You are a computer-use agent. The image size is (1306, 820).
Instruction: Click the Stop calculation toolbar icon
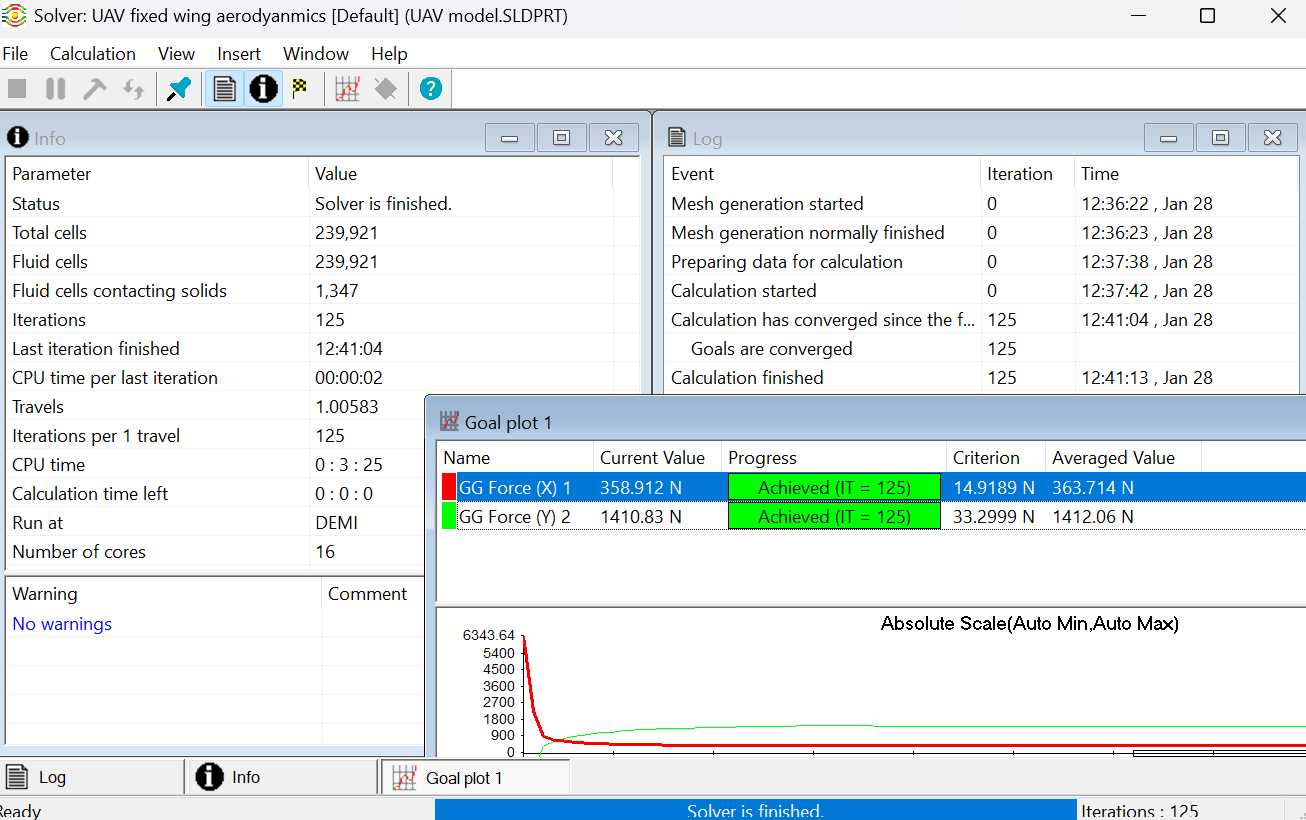pyautogui.click(x=17, y=89)
